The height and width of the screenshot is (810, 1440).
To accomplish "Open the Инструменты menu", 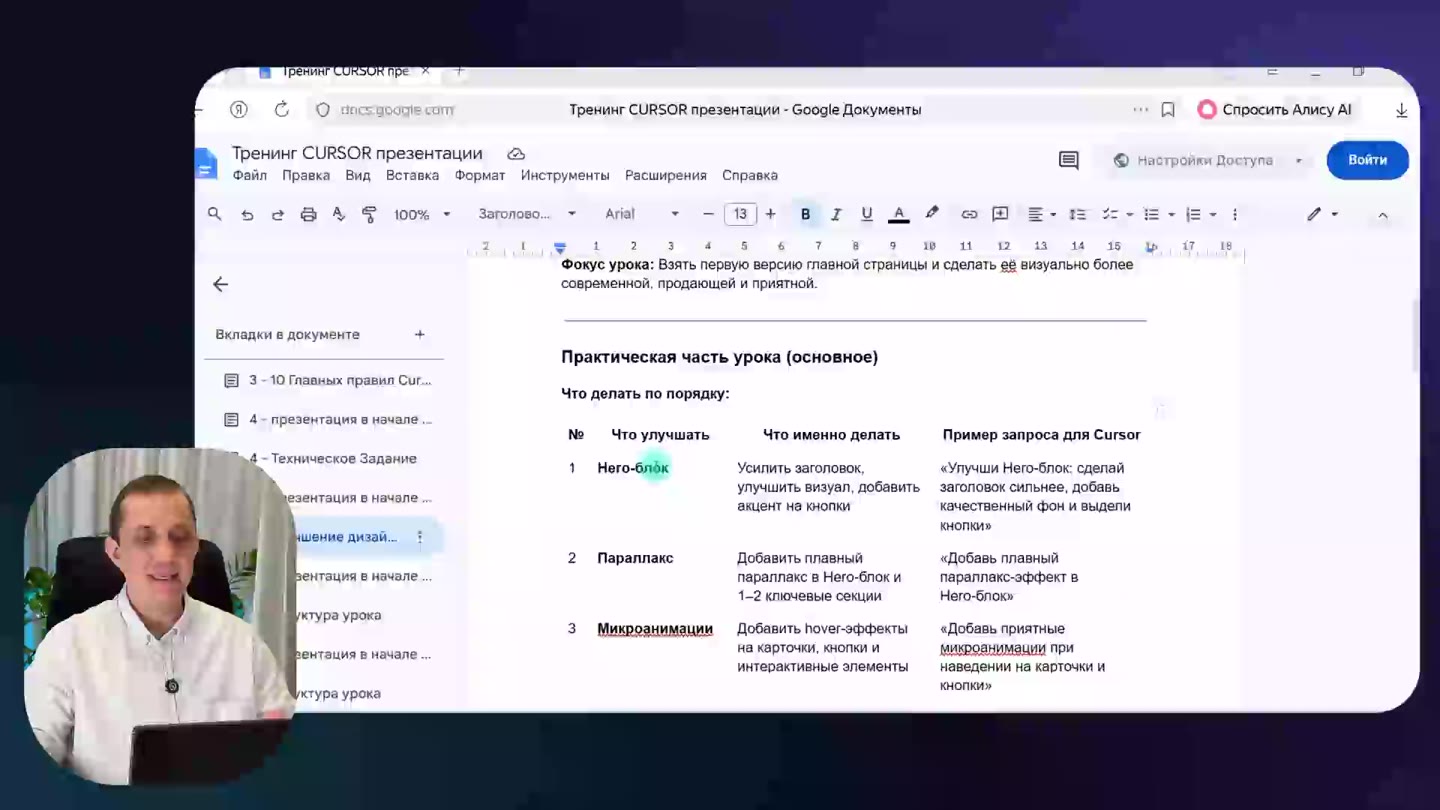I will point(565,175).
